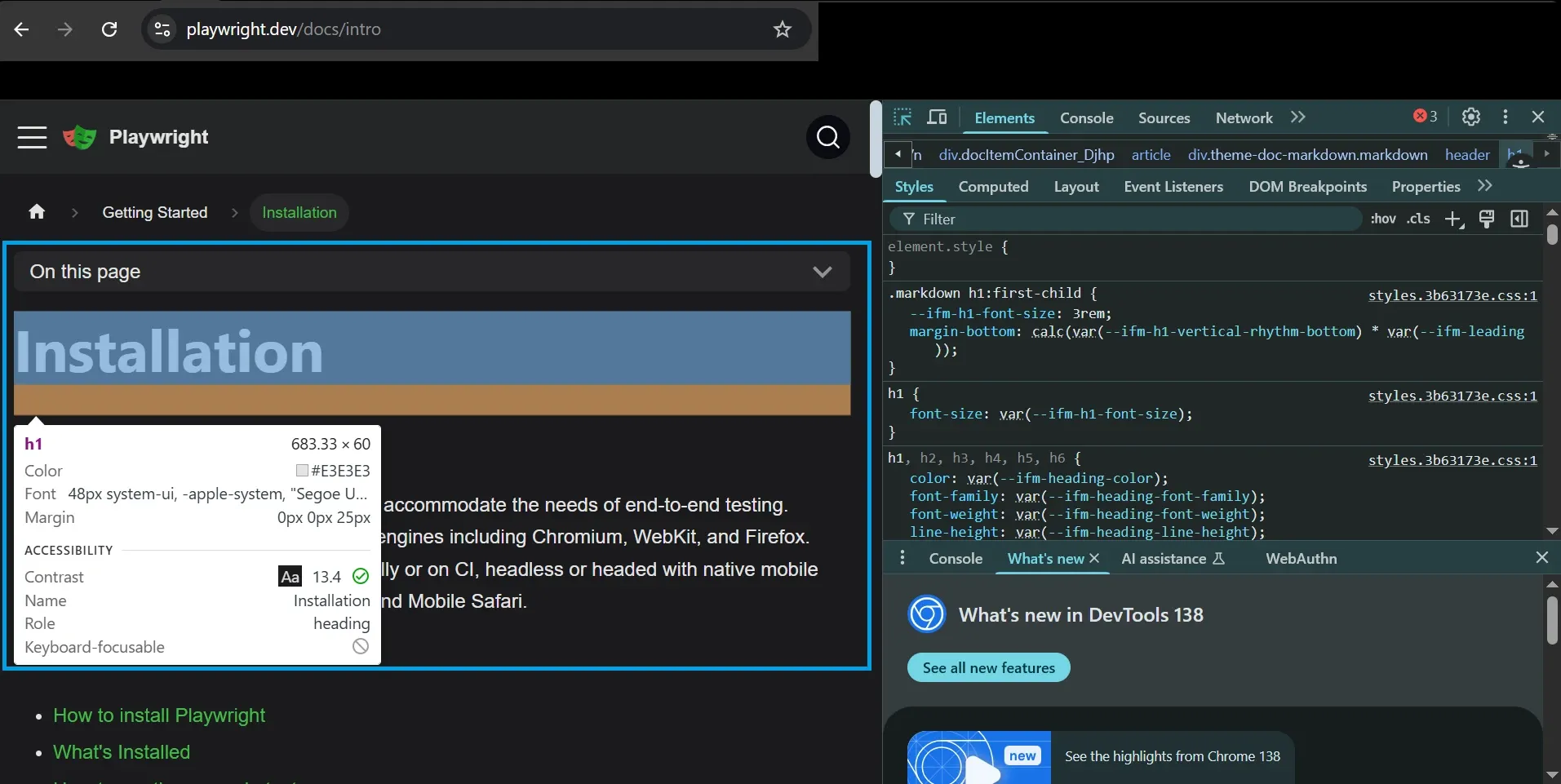Open drawer three-dot more tools menu
Viewport: 1561px width, 784px height.
coord(902,558)
